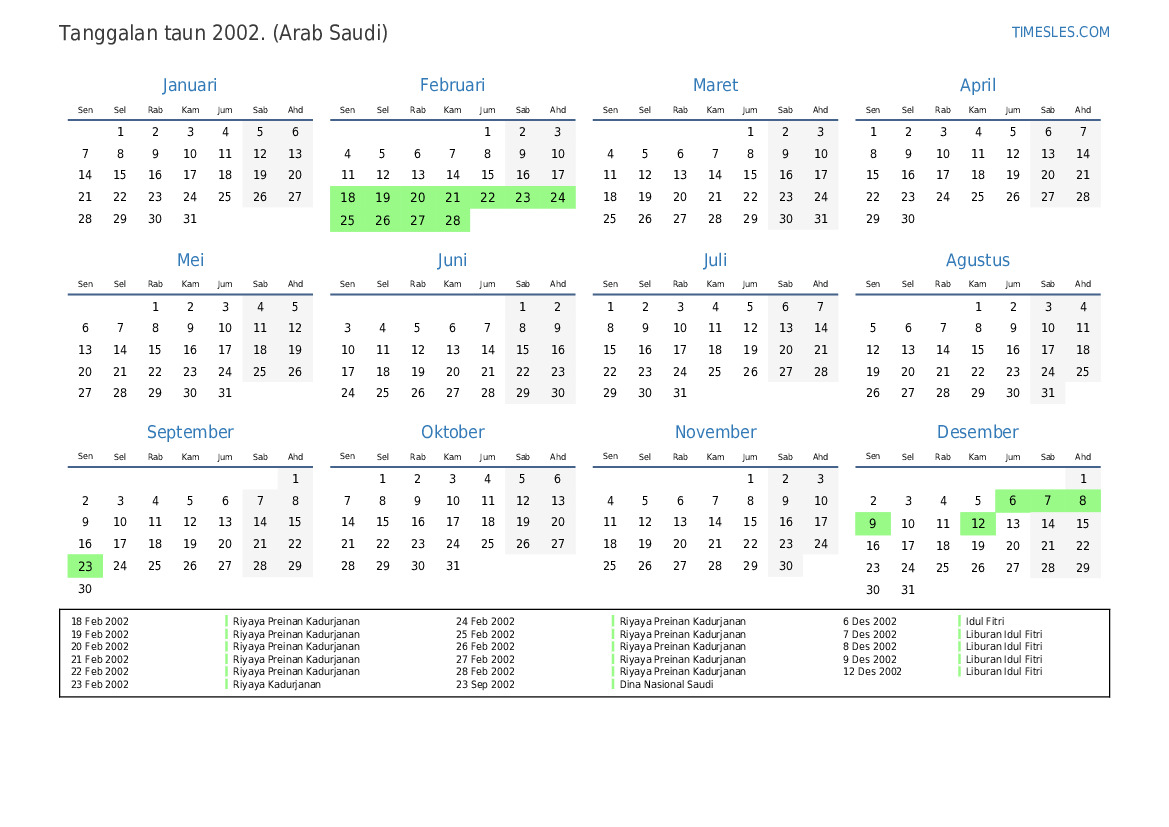Click the Desember month heading
Viewport: 1169px width, 827px height.
click(977, 432)
